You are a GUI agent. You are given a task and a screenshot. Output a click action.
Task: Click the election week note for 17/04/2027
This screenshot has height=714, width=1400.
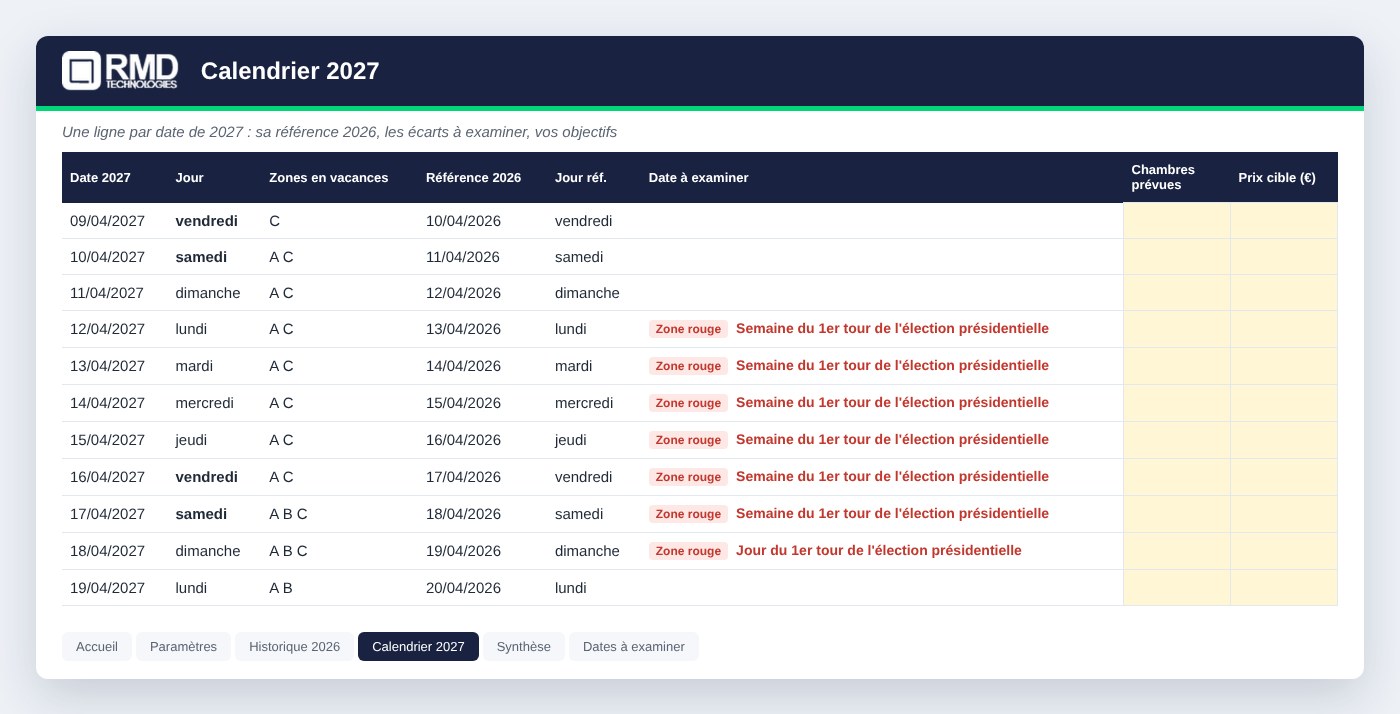tap(892, 514)
